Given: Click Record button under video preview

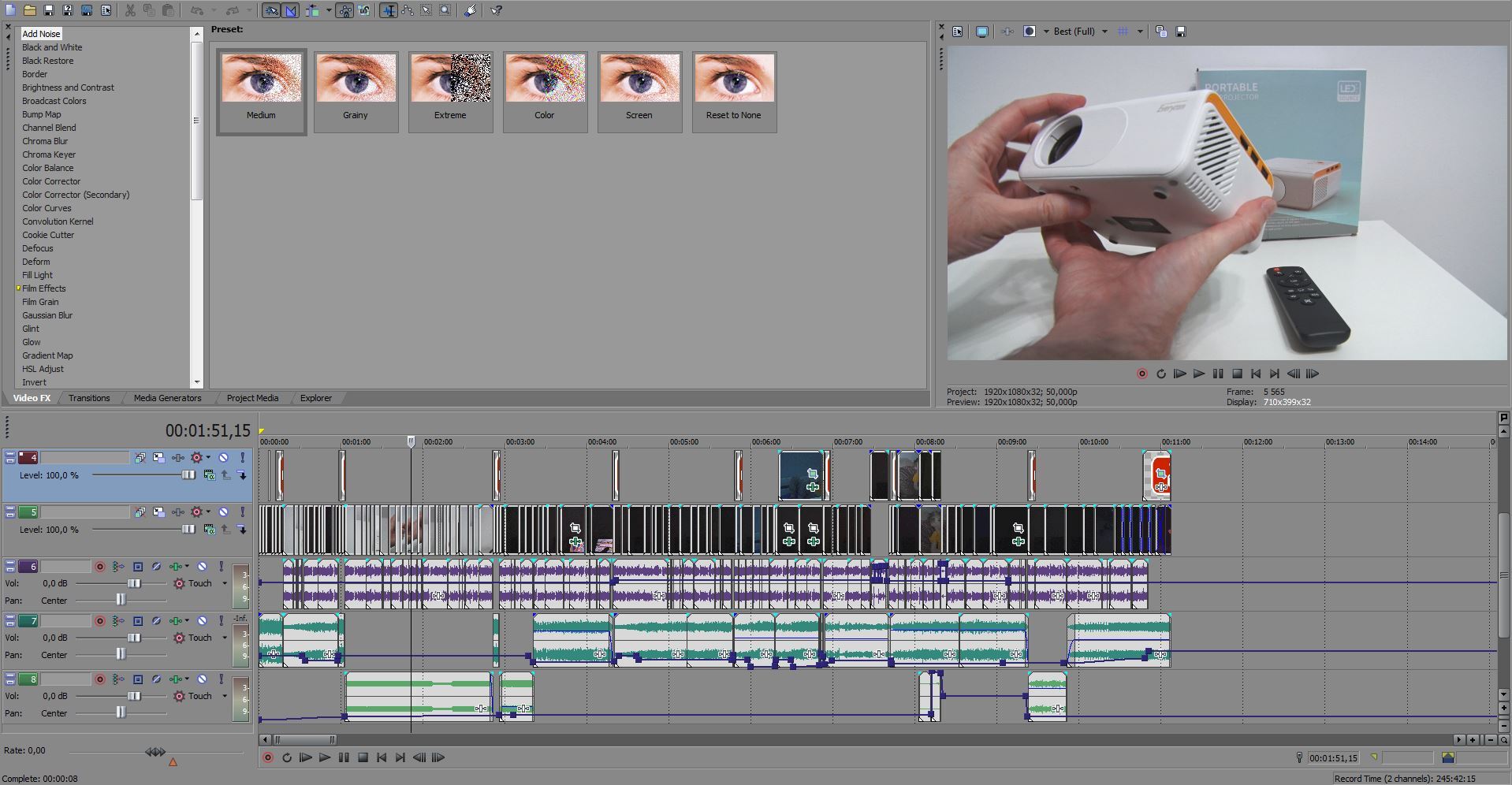Looking at the screenshot, I should 1142,374.
